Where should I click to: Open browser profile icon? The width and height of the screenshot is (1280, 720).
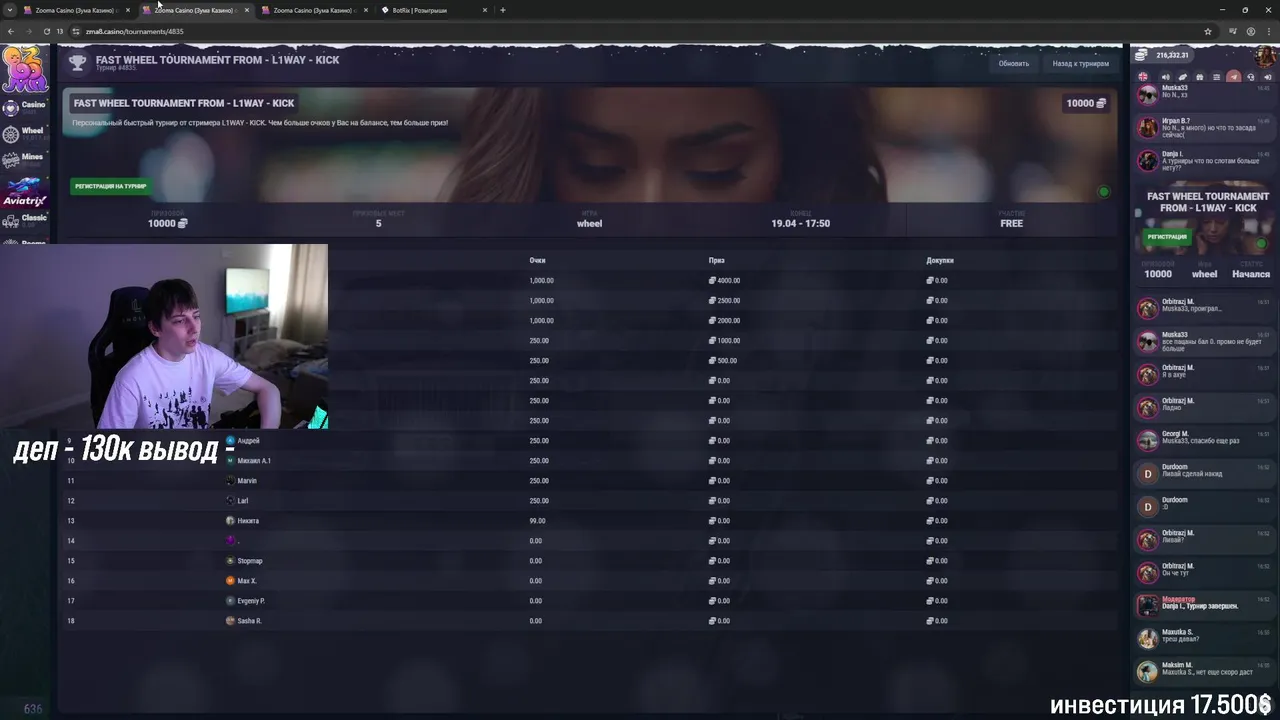pos(1250,31)
